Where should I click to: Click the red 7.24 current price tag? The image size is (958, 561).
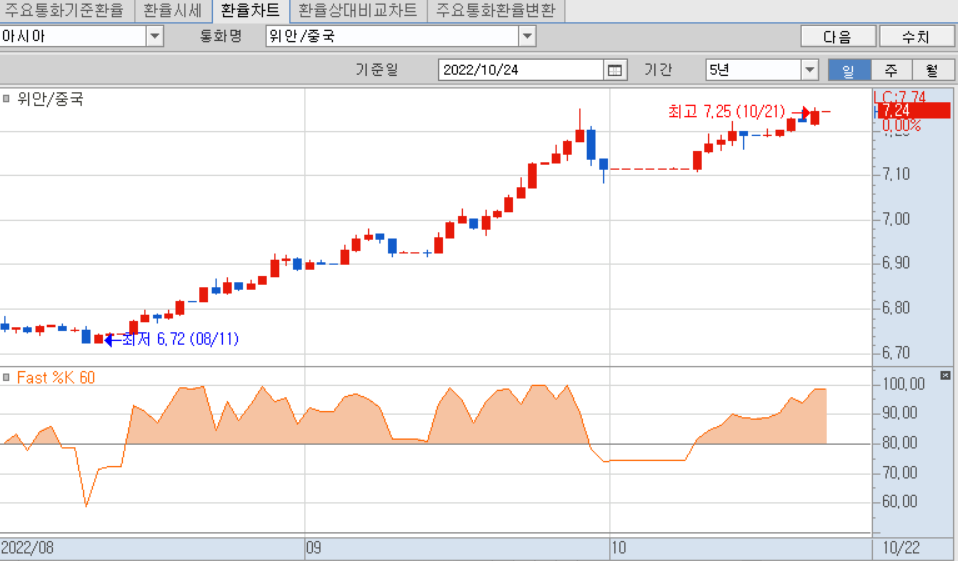[915, 111]
